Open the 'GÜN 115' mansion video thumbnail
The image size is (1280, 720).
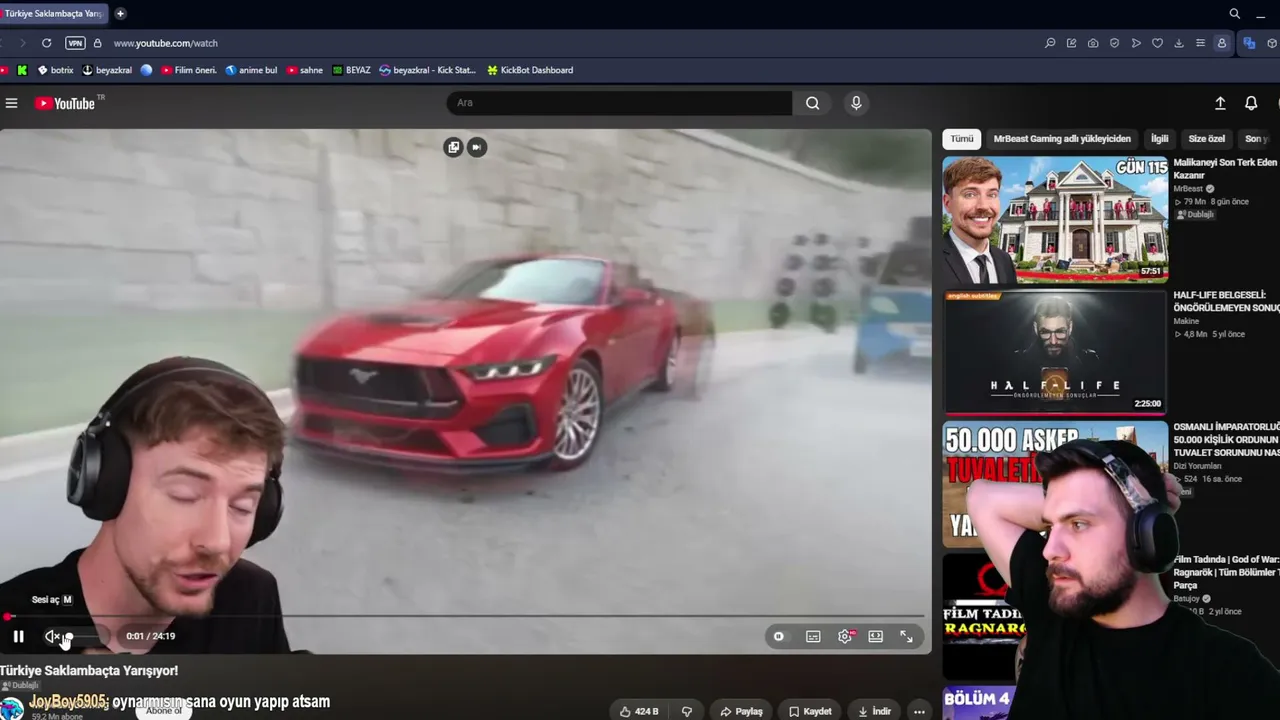tap(1055, 219)
